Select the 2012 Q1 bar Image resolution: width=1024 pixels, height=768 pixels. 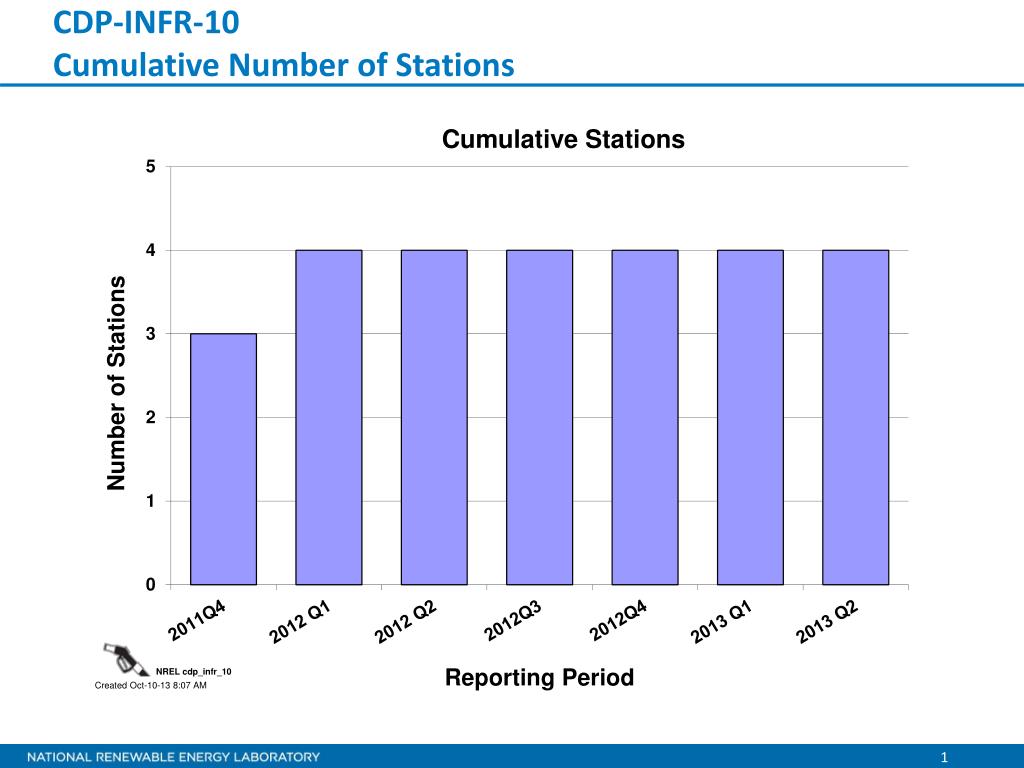(x=328, y=417)
